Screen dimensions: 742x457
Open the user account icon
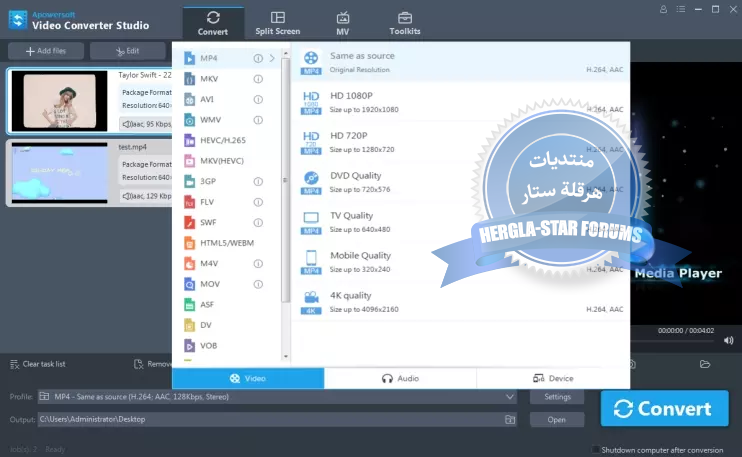pyautogui.click(x=663, y=9)
